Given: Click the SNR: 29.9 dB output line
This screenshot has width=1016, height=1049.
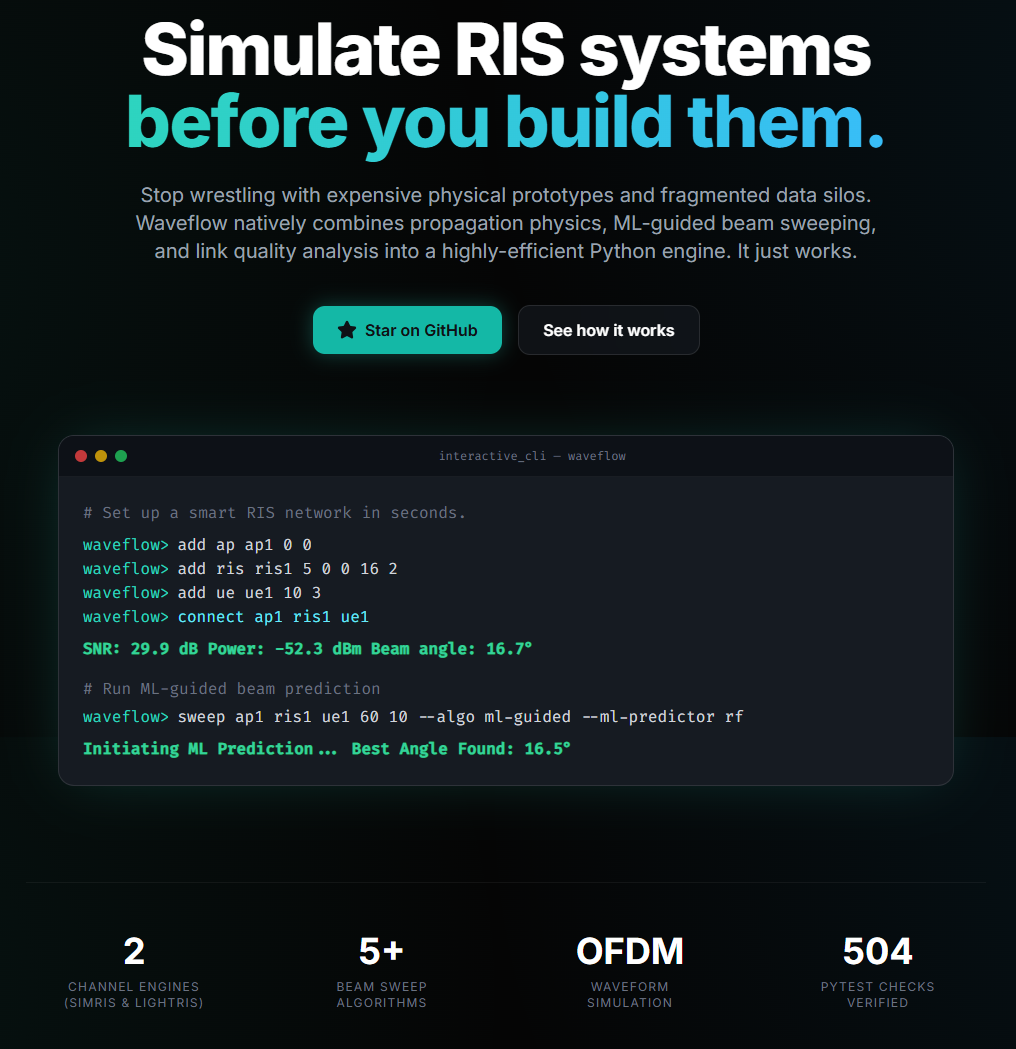Looking at the screenshot, I should pos(307,649).
